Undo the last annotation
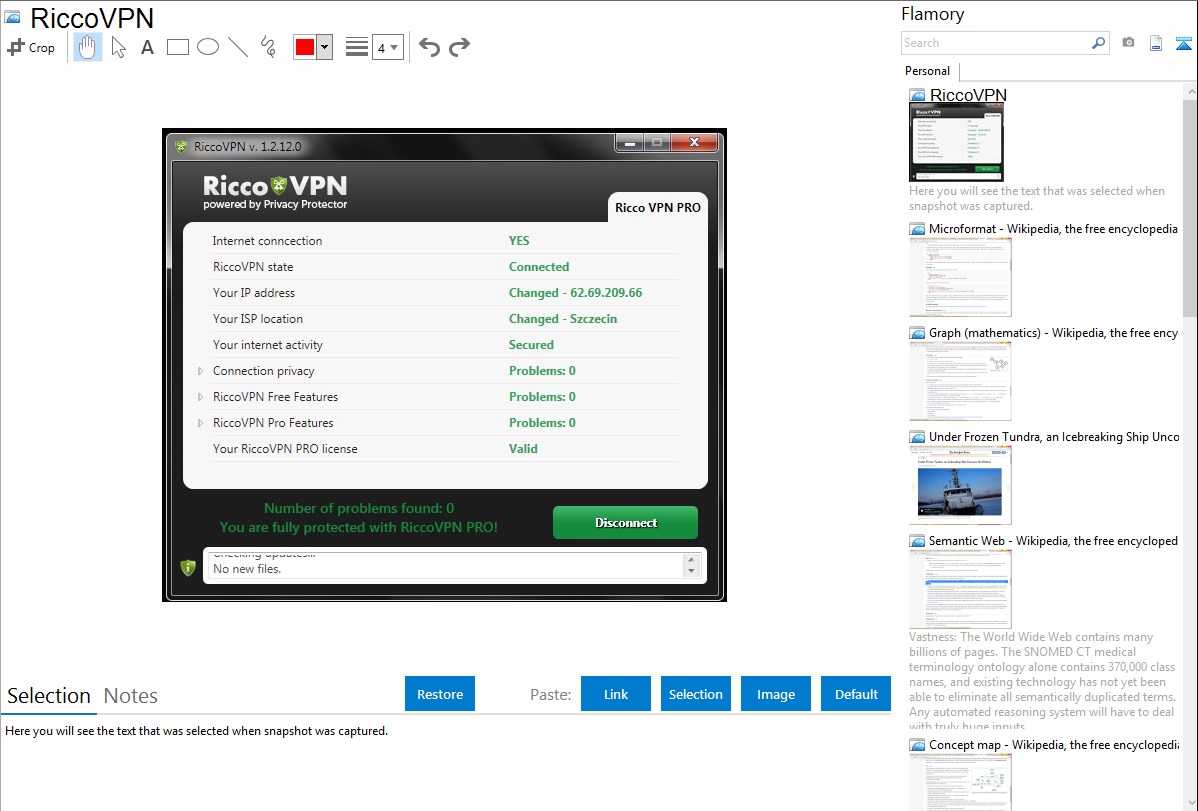The width and height of the screenshot is (1198, 811). (x=429, y=47)
